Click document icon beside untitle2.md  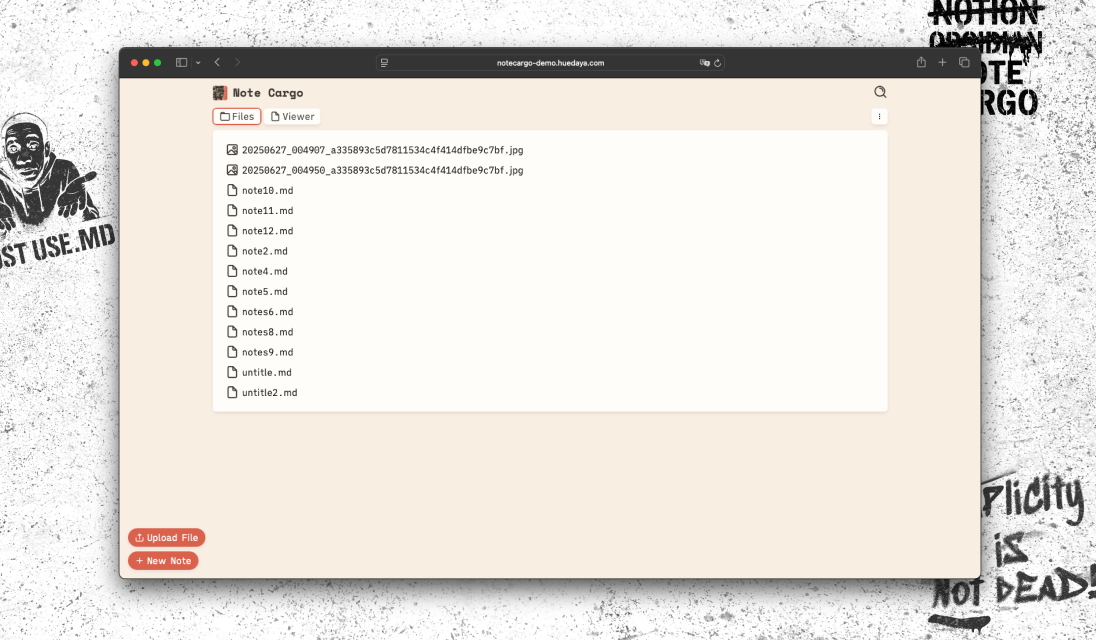[232, 393]
